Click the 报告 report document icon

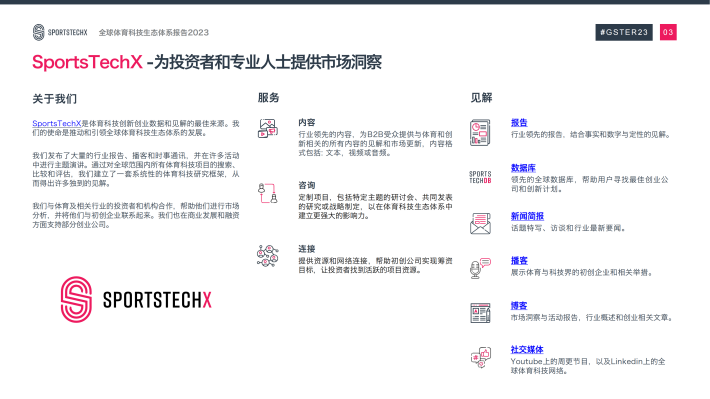tap(480, 132)
